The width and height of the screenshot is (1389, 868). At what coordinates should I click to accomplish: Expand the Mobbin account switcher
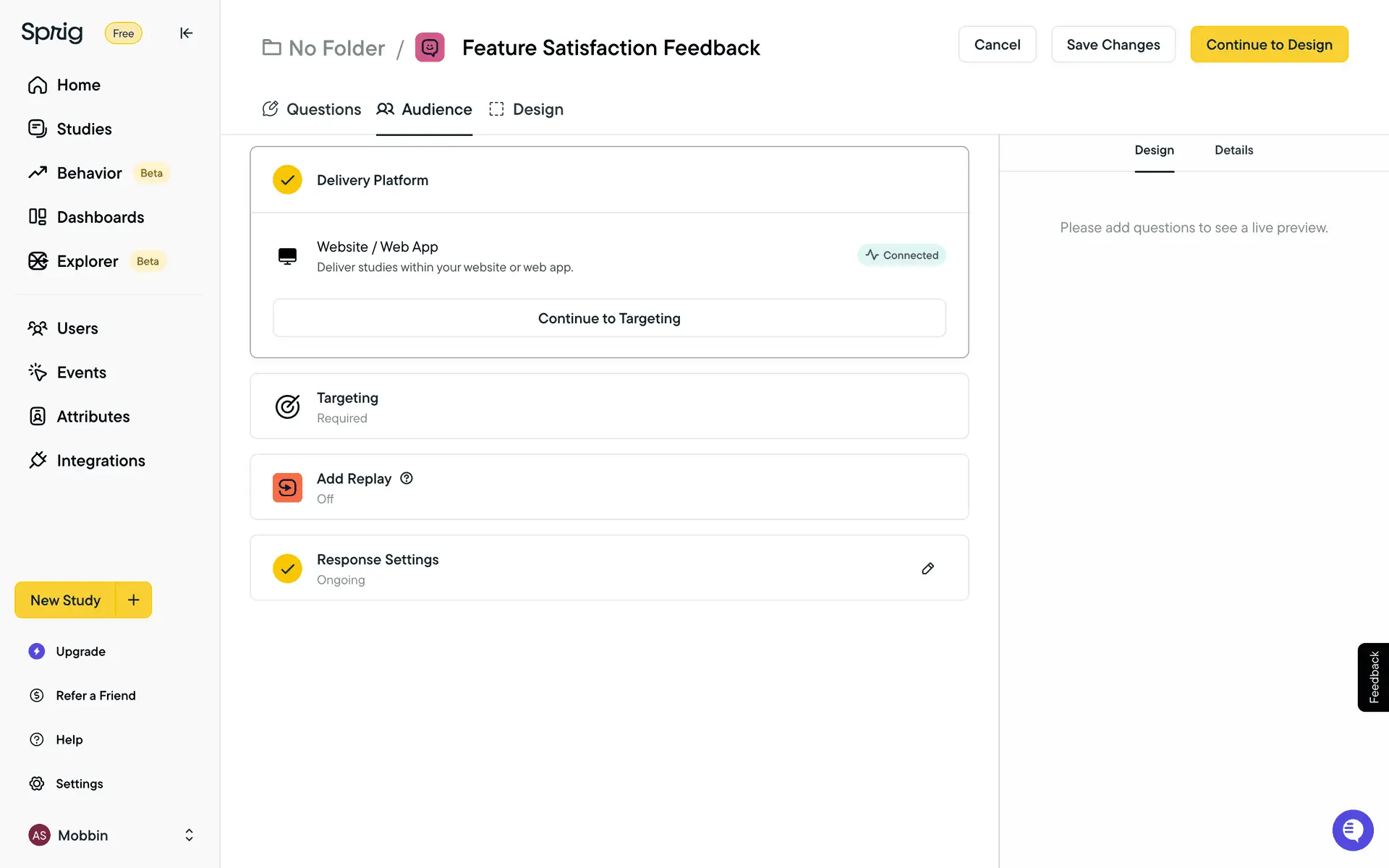click(x=189, y=835)
